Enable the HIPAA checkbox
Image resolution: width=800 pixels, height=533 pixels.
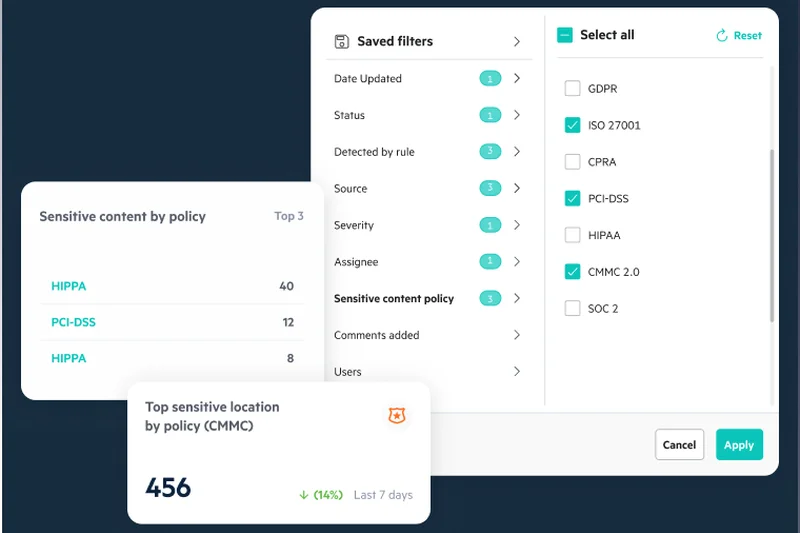572,235
